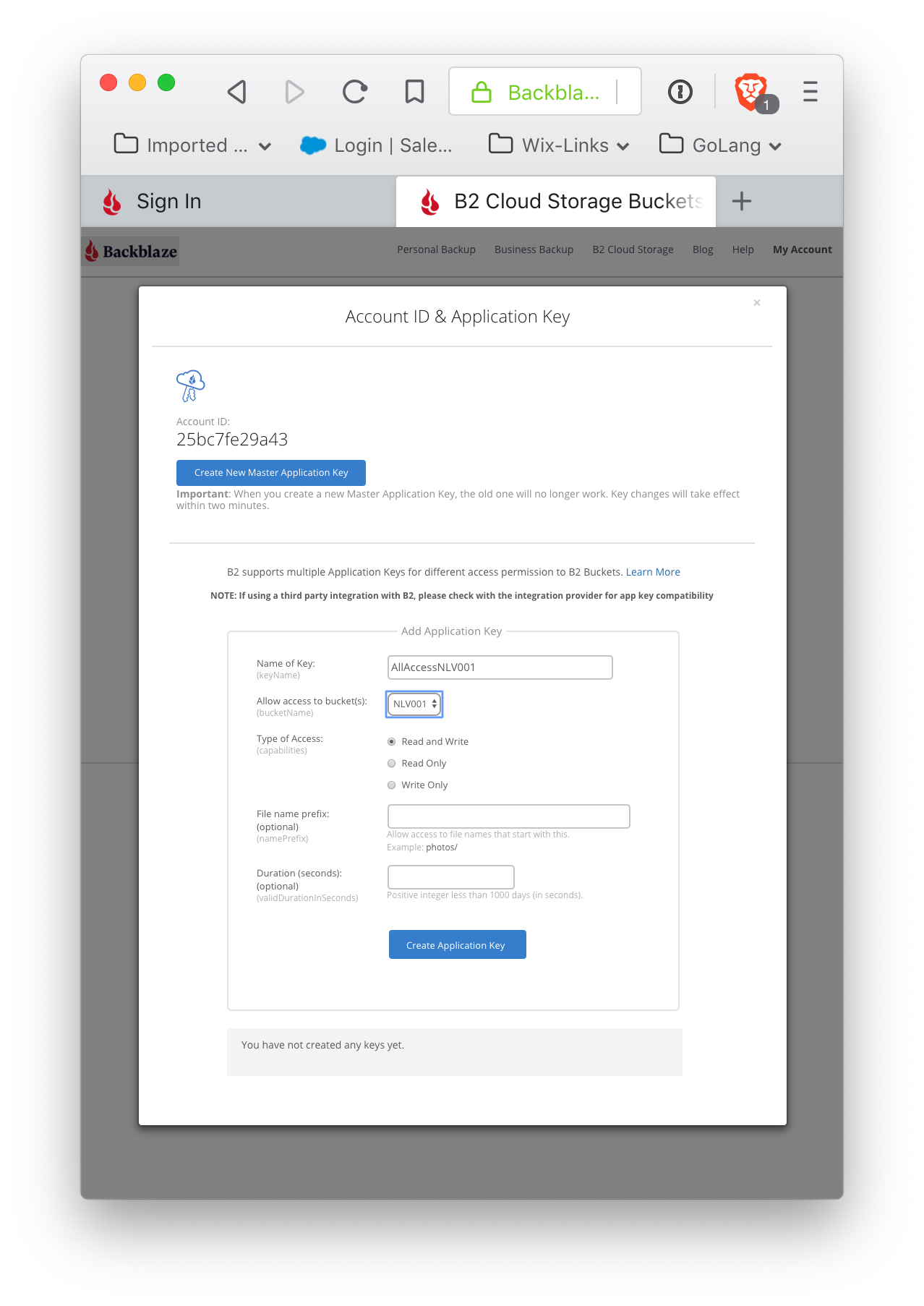Click the Duration (seconds) input field
Screen dimensions: 924x1306
click(451, 877)
